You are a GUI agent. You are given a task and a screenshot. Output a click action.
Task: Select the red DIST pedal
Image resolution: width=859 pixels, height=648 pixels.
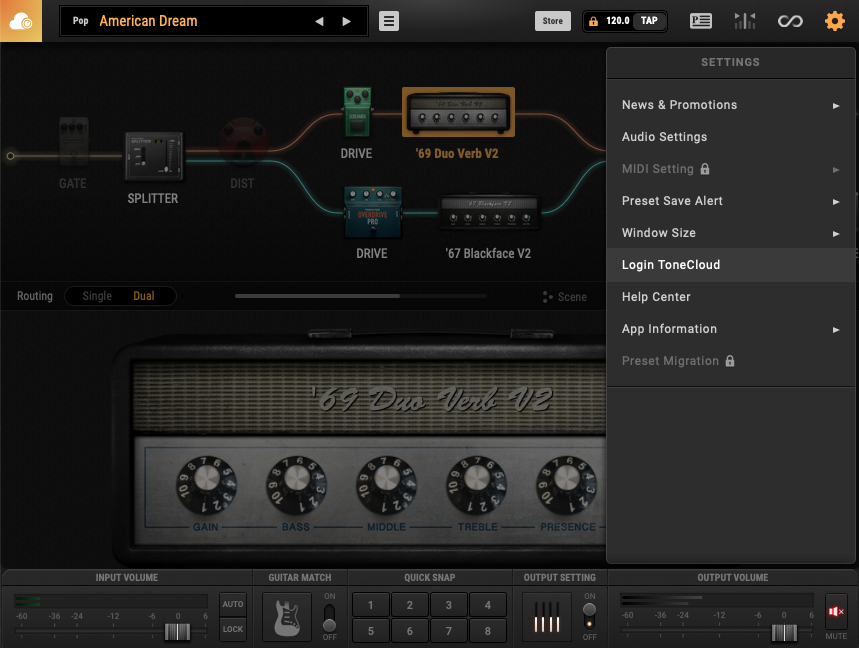(x=243, y=141)
